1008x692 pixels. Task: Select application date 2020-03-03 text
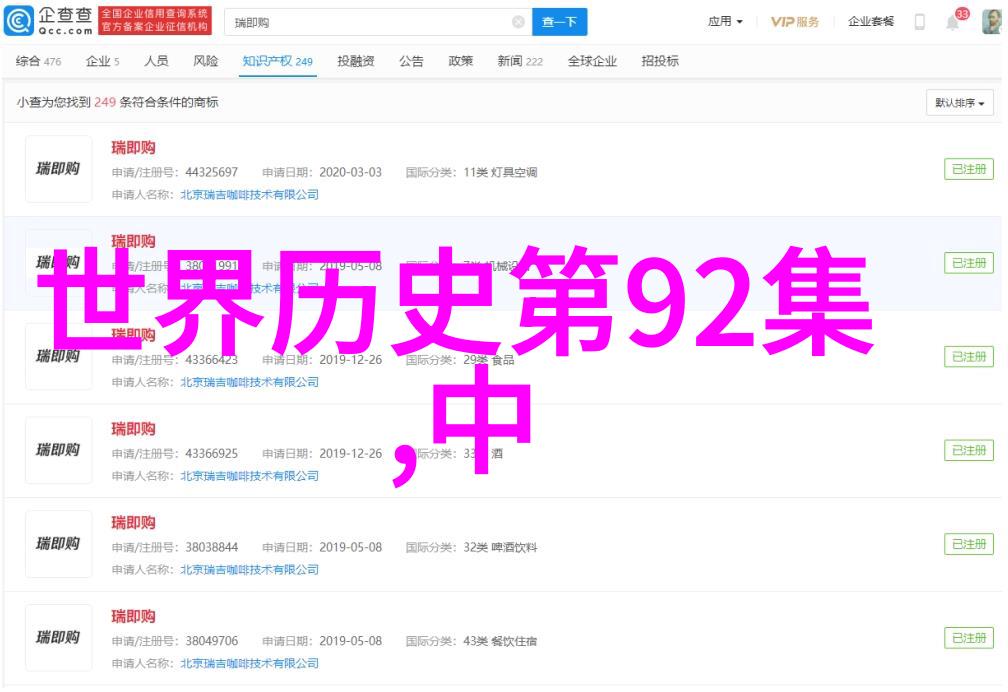click(350, 172)
